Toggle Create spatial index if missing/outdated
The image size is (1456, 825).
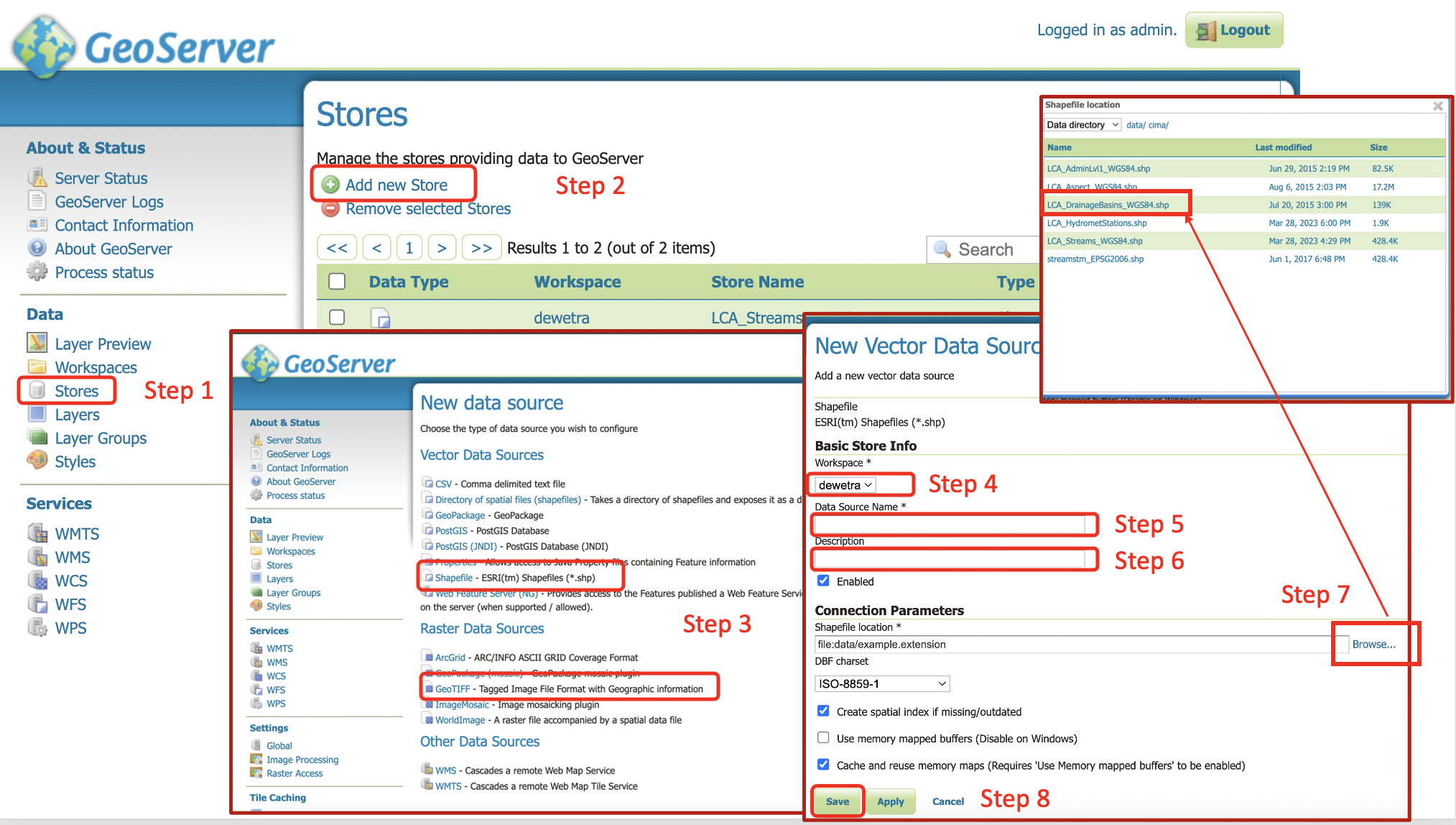tap(823, 711)
